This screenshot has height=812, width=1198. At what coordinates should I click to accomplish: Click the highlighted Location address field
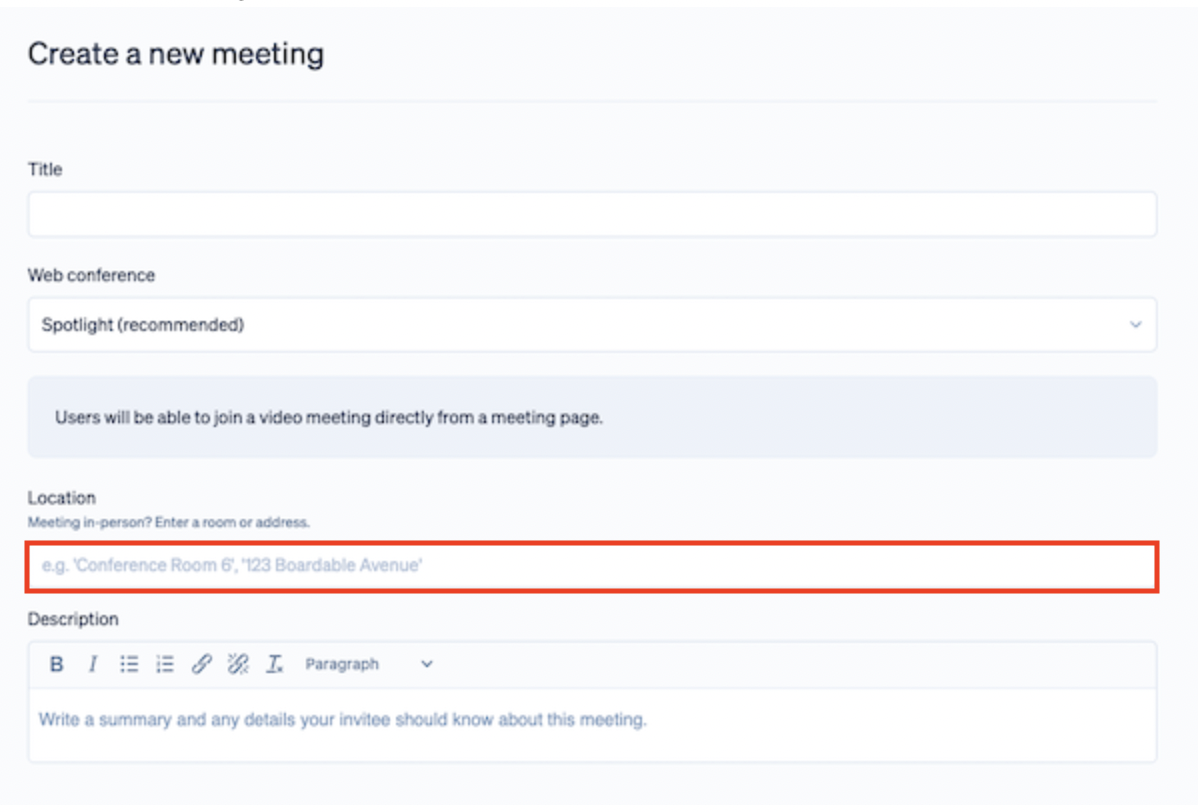pos(592,565)
